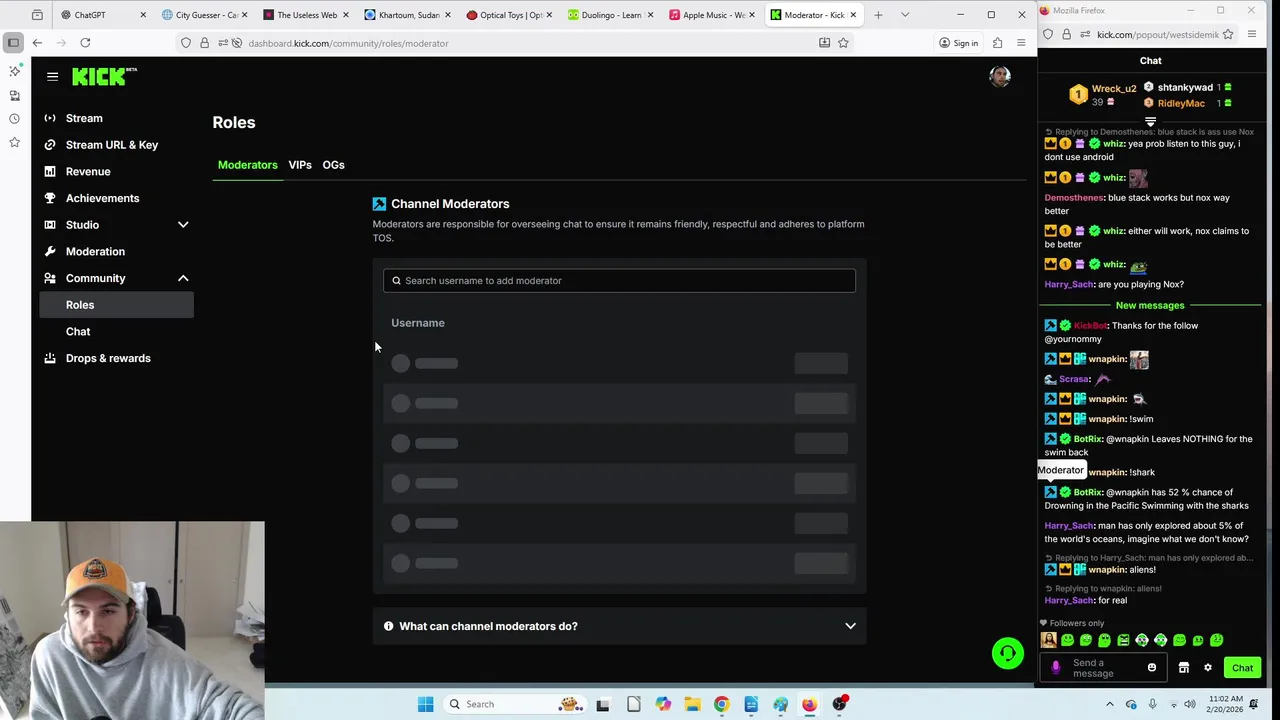Switch to the Moderators tab
The image size is (1280, 720).
tap(247, 165)
